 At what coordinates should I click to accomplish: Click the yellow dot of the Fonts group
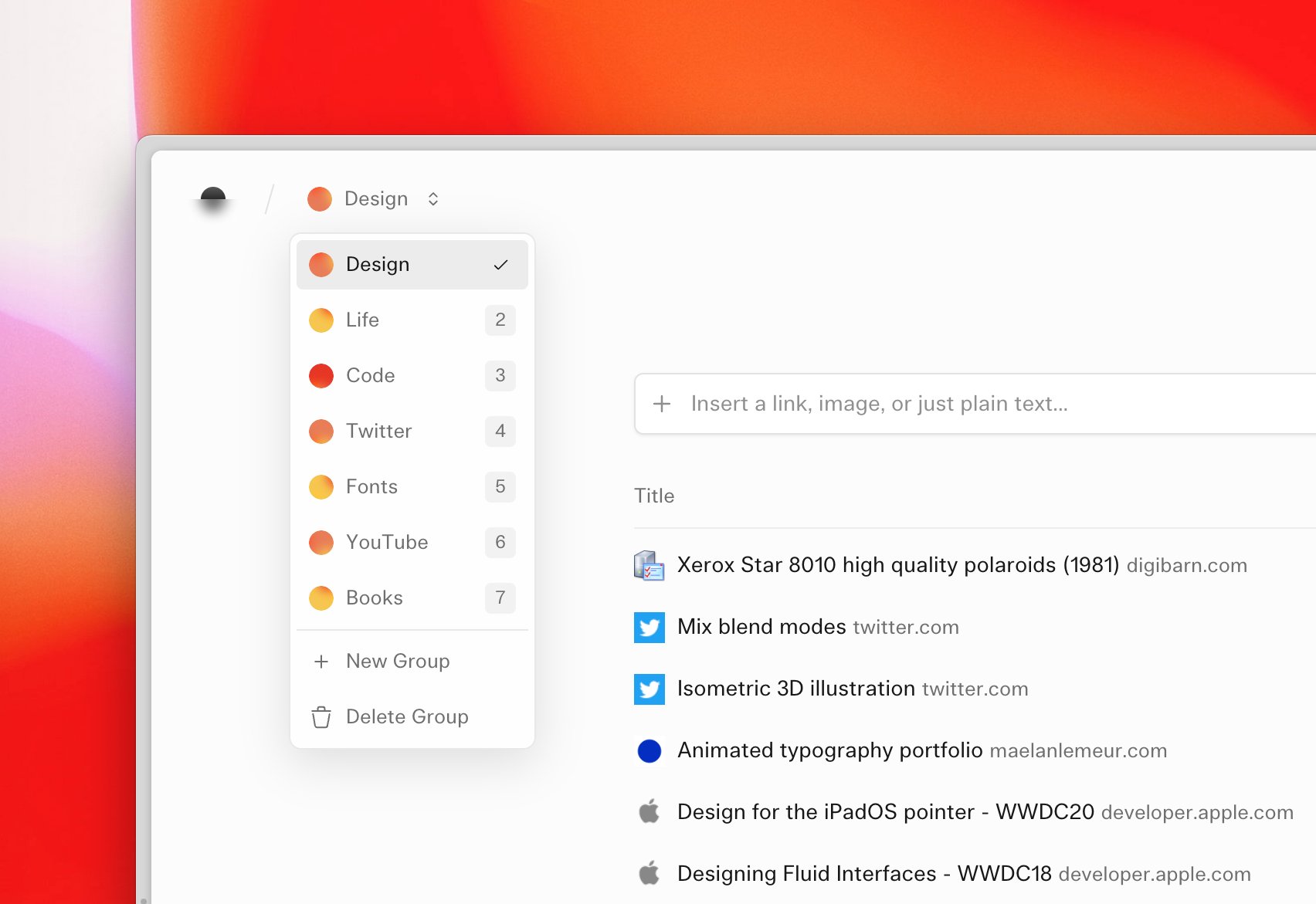pyautogui.click(x=321, y=486)
